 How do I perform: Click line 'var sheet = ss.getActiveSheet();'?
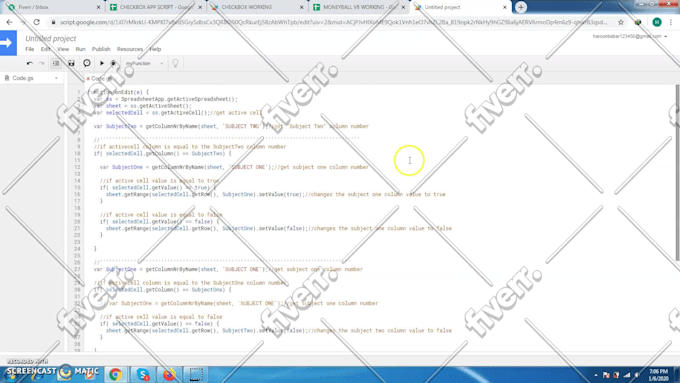pyautogui.click(x=143, y=106)
